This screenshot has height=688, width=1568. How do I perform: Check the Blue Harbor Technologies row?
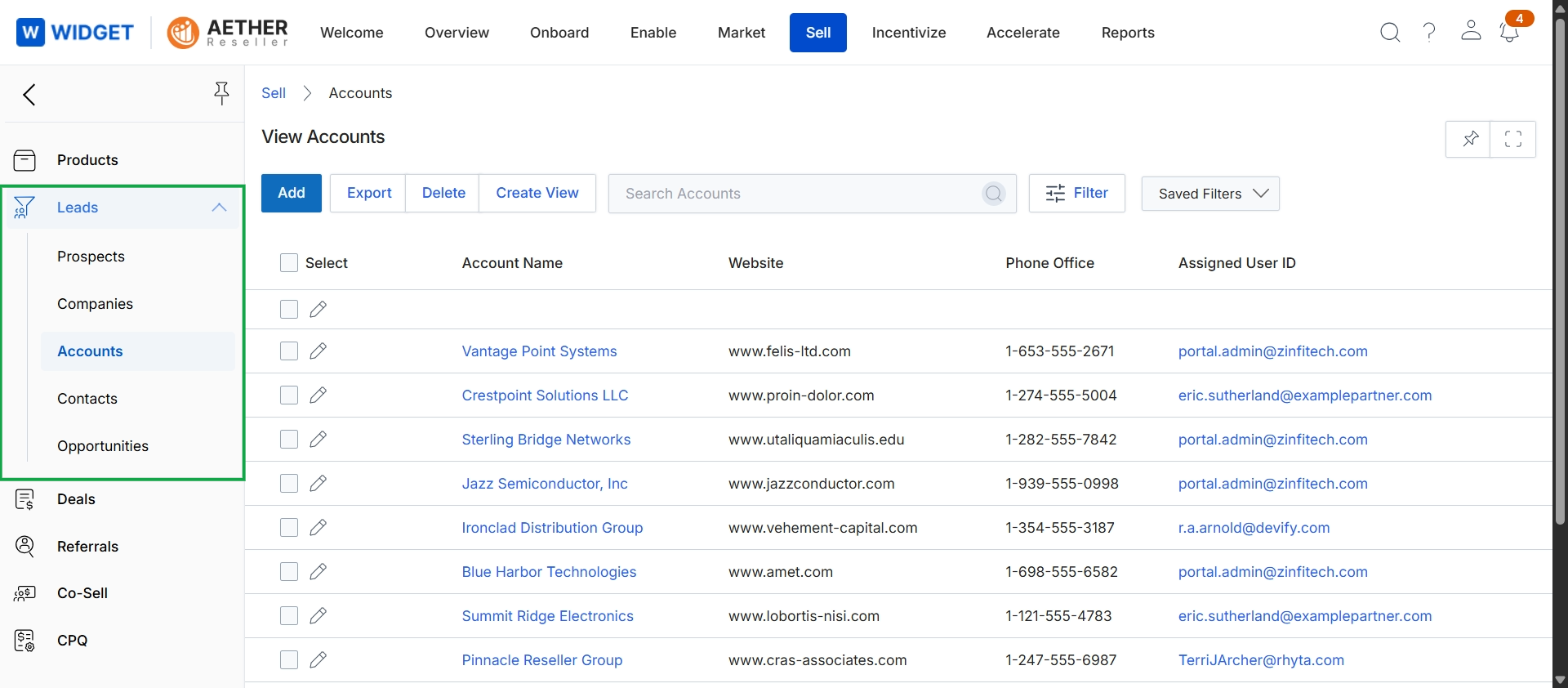tap(289, 572)
